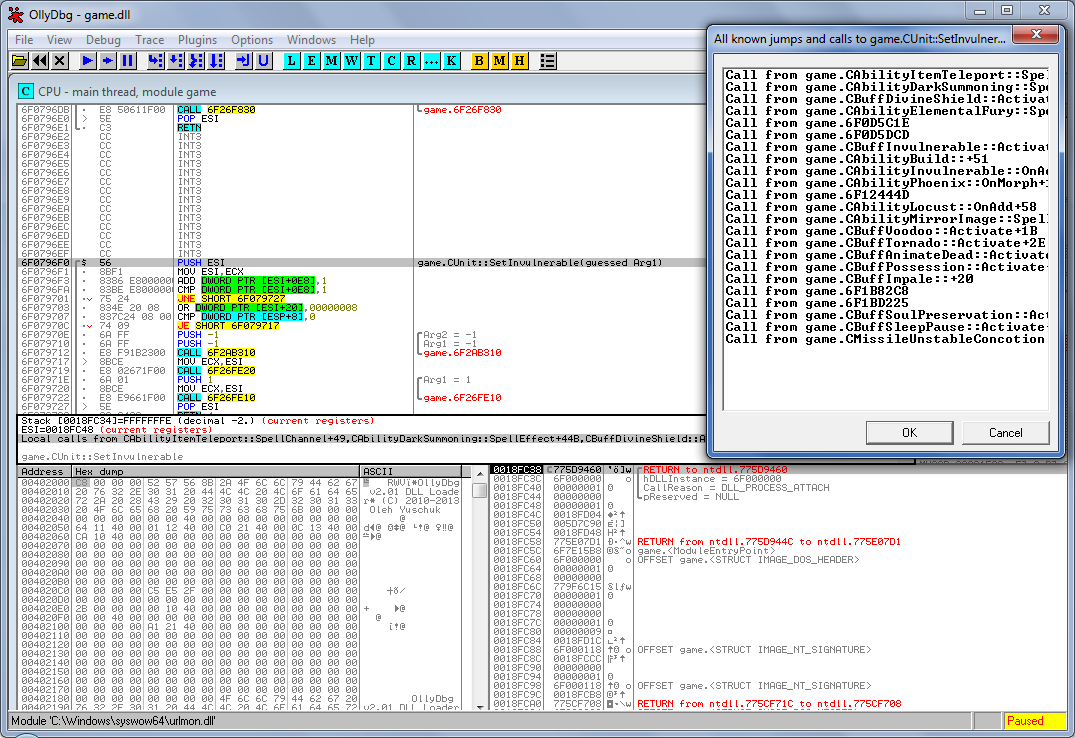This screenshot has height=738, width=1075.
Task: Select call from CMissileUnstableConcotion entry
Action: point(886,339)
